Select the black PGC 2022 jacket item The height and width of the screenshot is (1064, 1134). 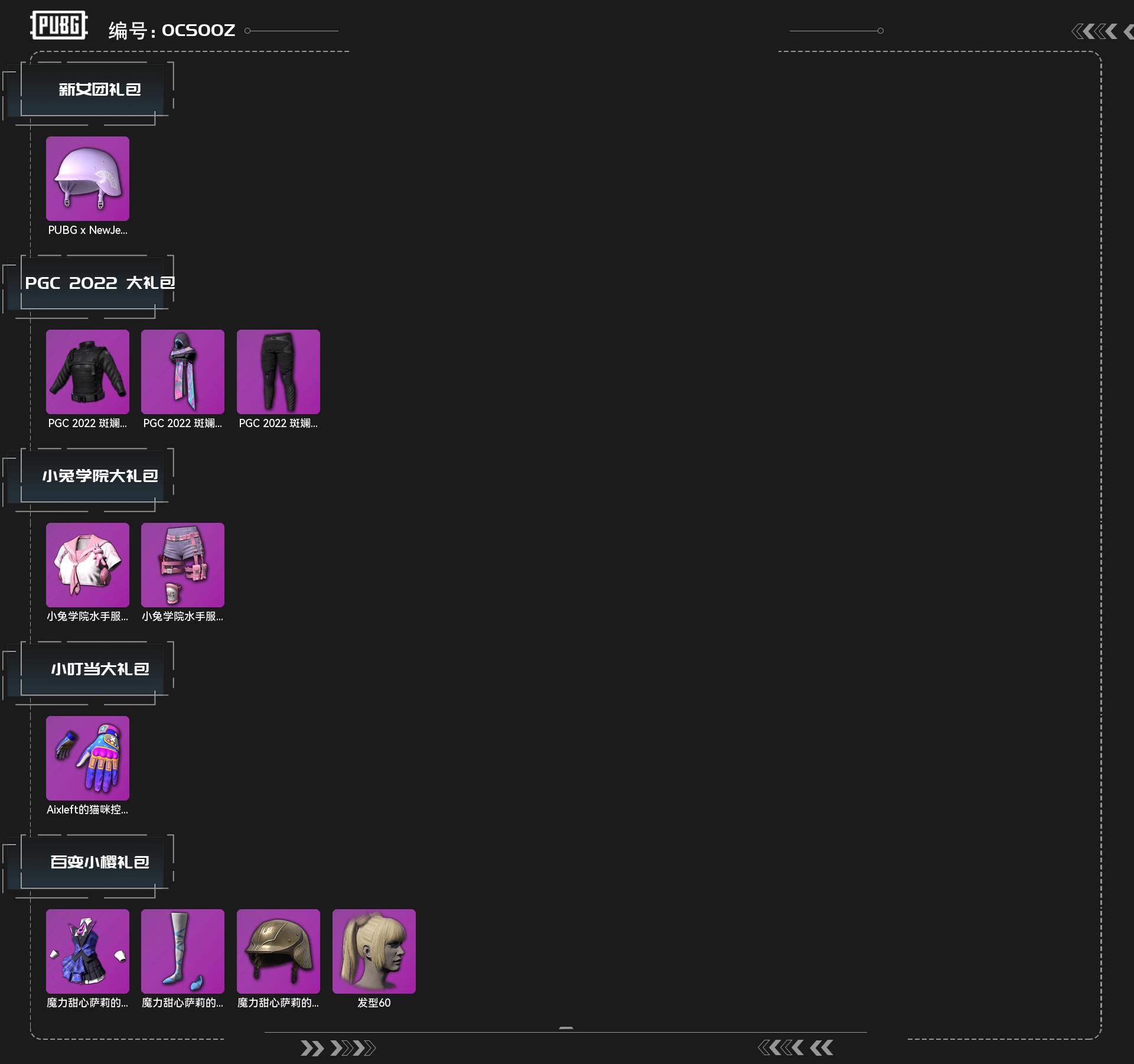pos(87,372)
